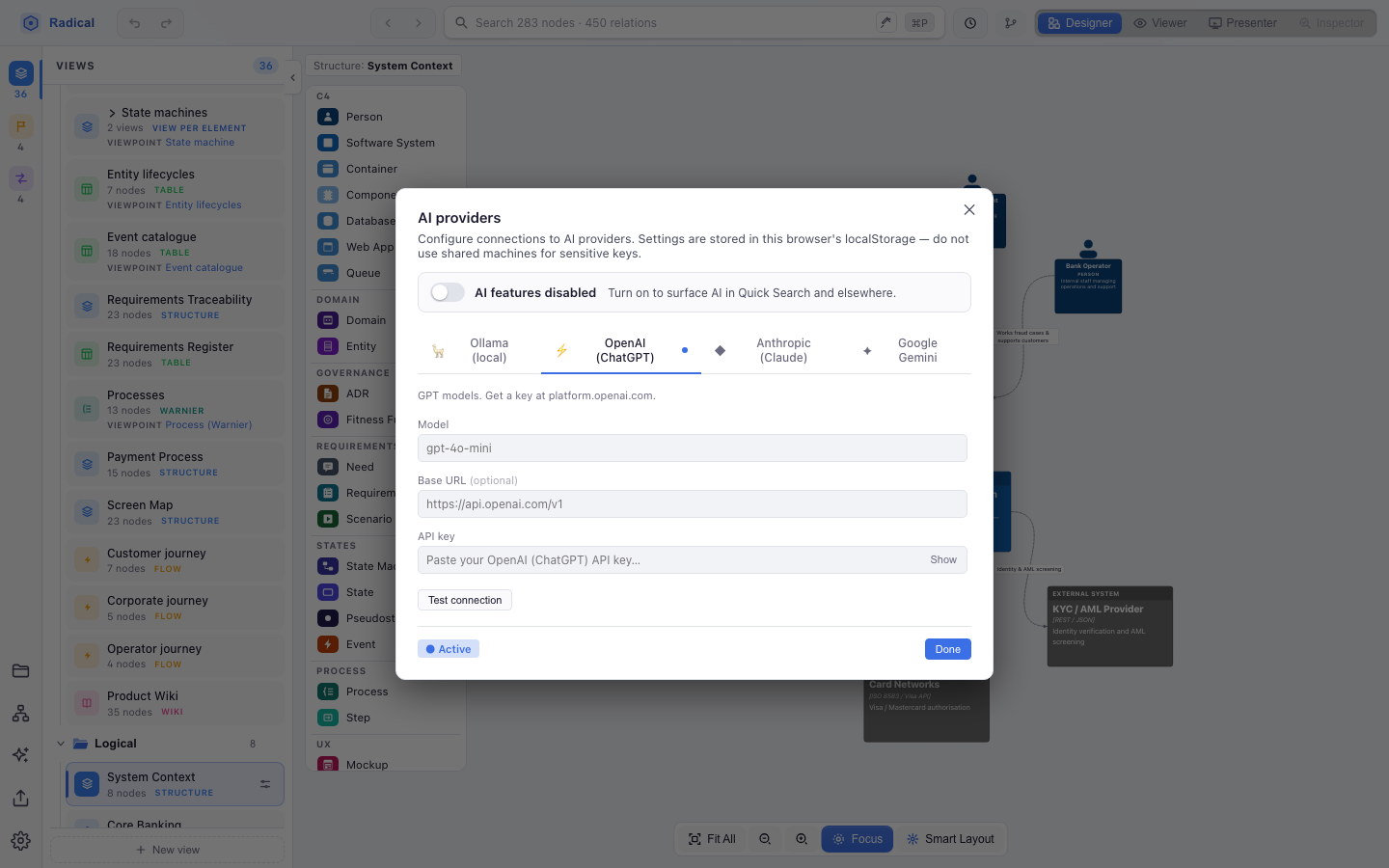
Task: Open the Anthropic (Claude) tab
Action: pyautogui.click(x=774, y=350)
